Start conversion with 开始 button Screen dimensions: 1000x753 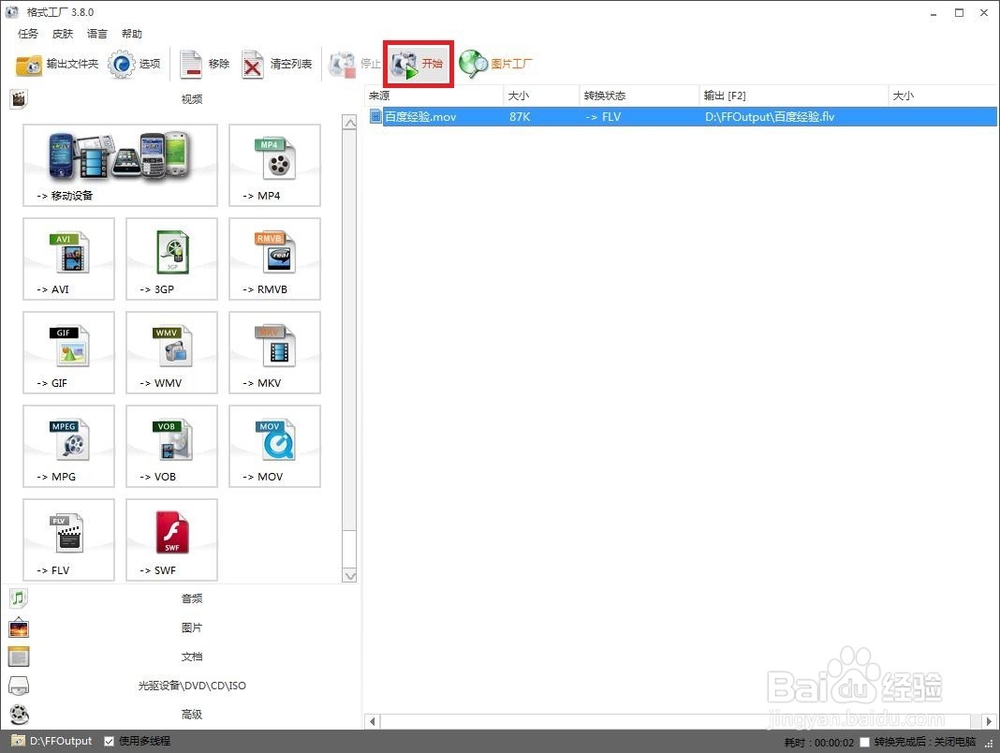tap(418, 64)
